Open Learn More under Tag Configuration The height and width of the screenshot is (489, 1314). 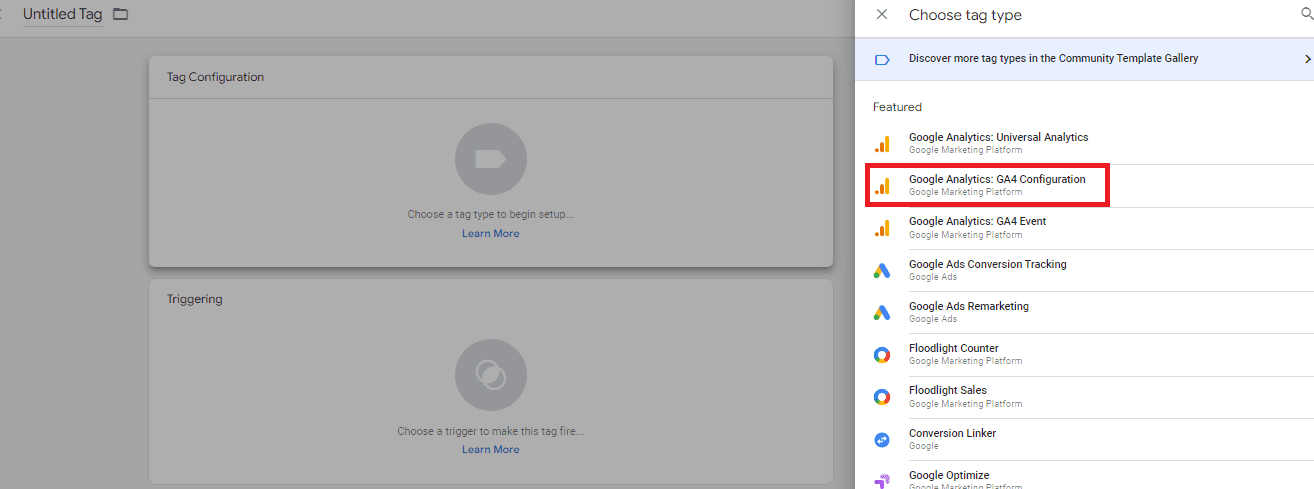(490, 234)
